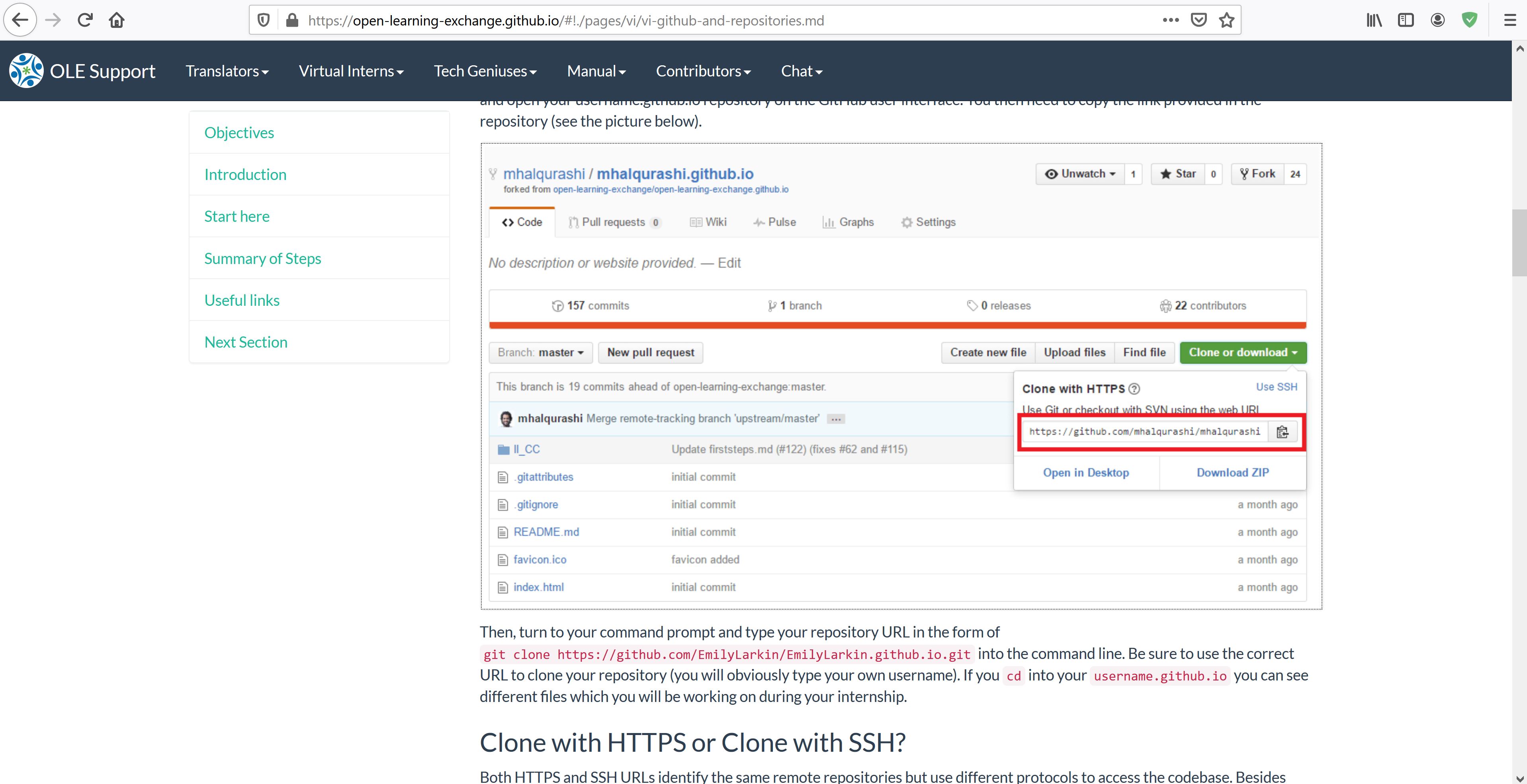Click the OLE Support brand title
The width and height of the screenshot is (1527, 784).
pos(103,71)
